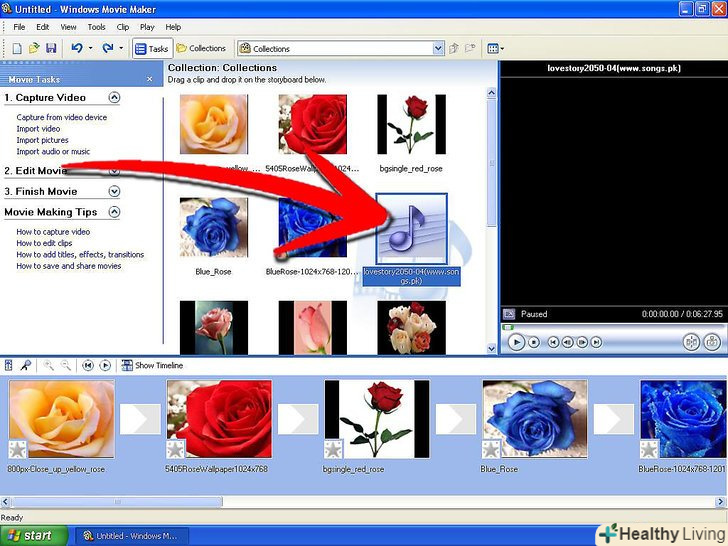
Task: Close the Movie Tasks pane
Action: point(150,79)
